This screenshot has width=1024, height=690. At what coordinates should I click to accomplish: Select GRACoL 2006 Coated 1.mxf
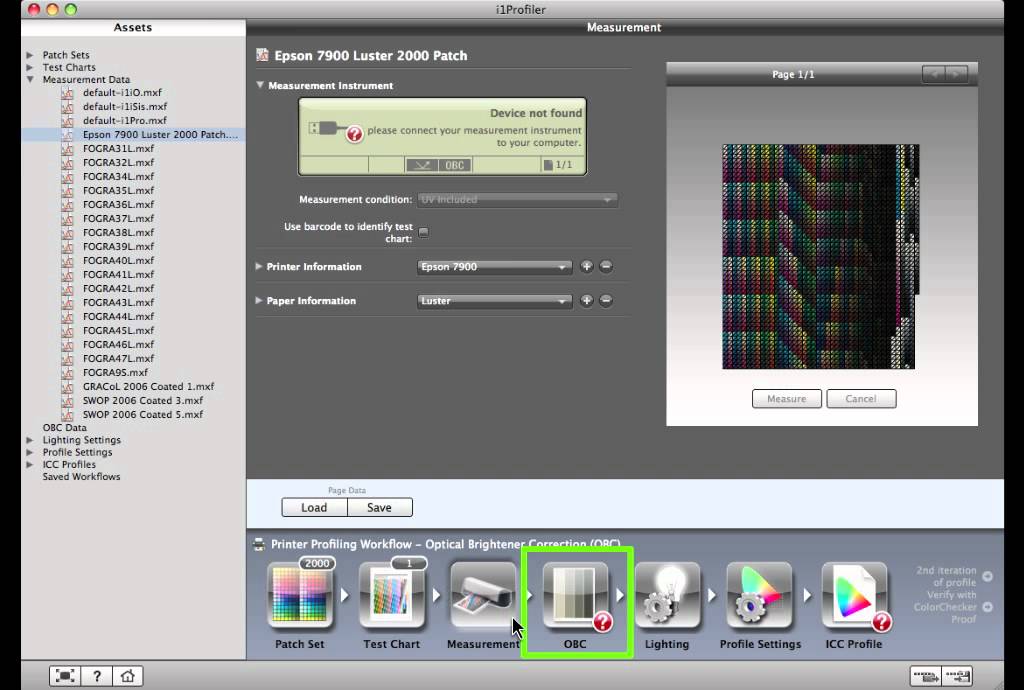(x=148, y=386)
